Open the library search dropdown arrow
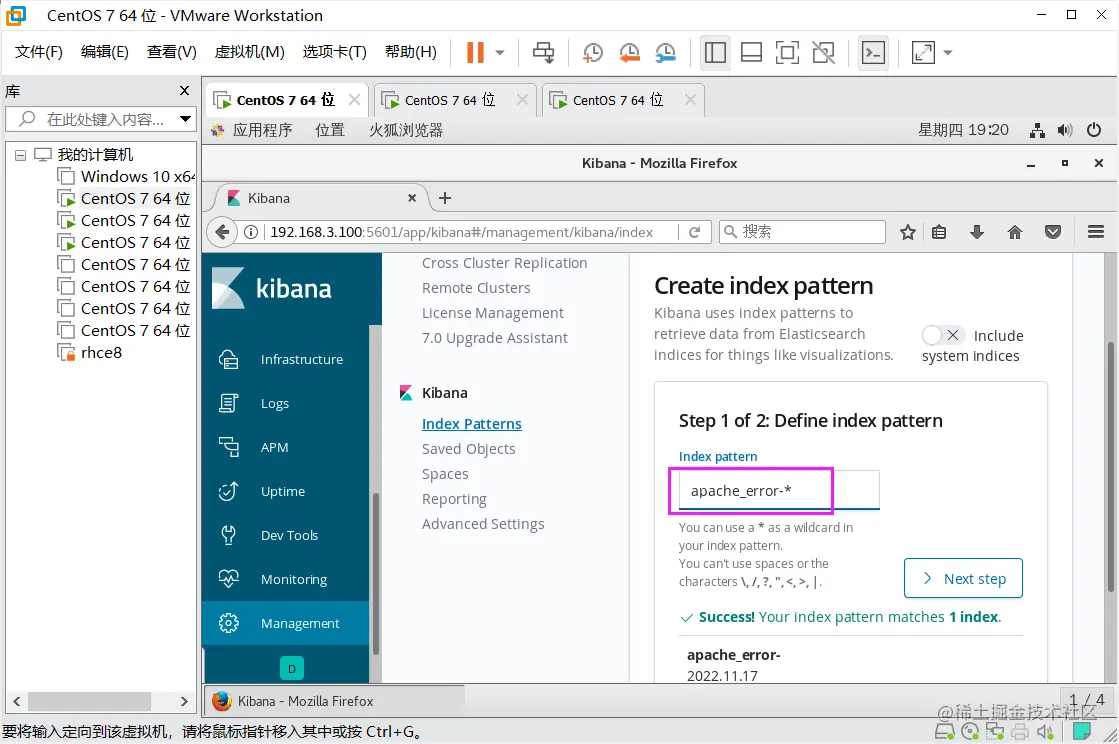 click(185, 119)
